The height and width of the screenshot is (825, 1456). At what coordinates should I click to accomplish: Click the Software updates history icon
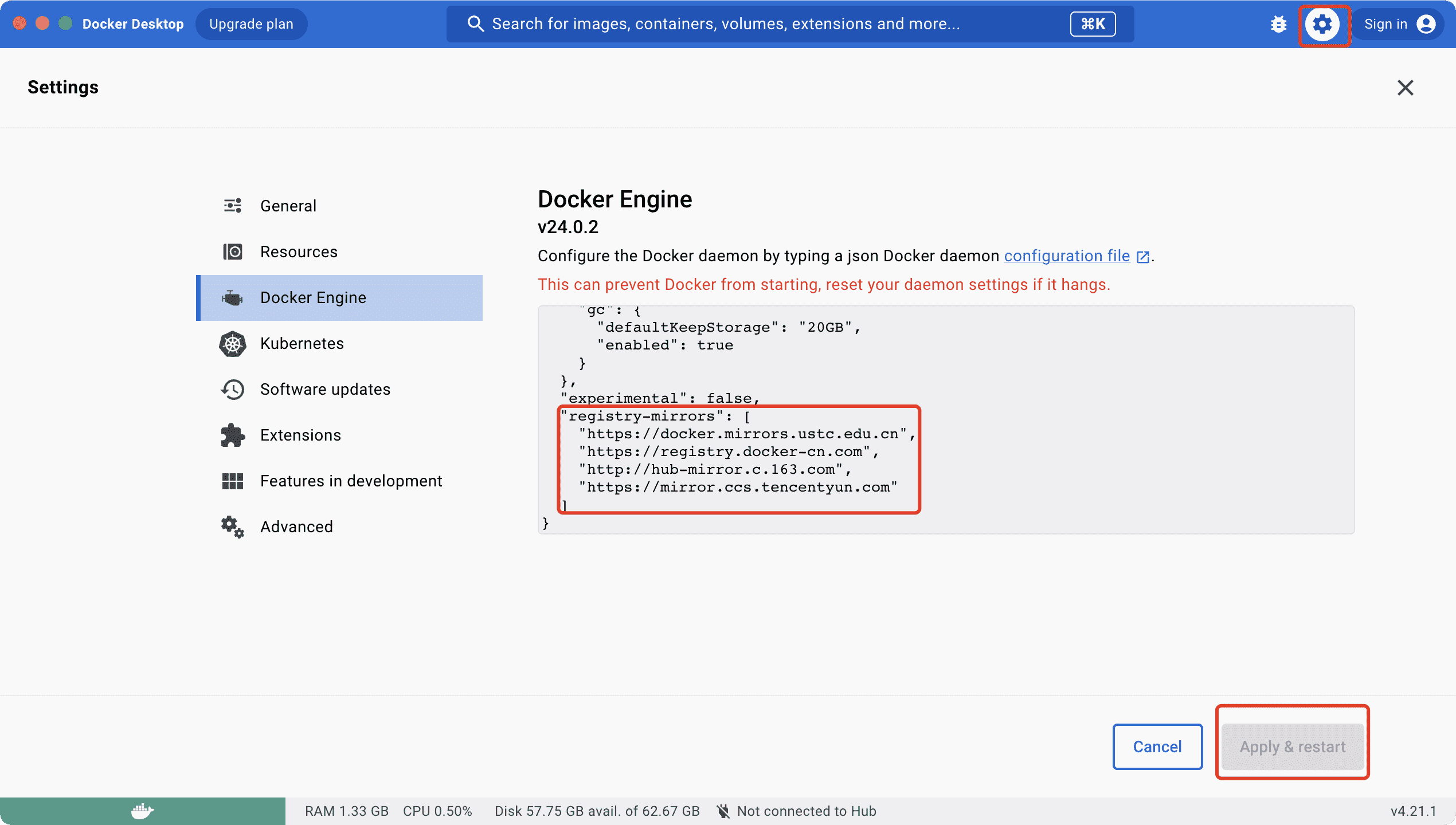click(233, 390)
